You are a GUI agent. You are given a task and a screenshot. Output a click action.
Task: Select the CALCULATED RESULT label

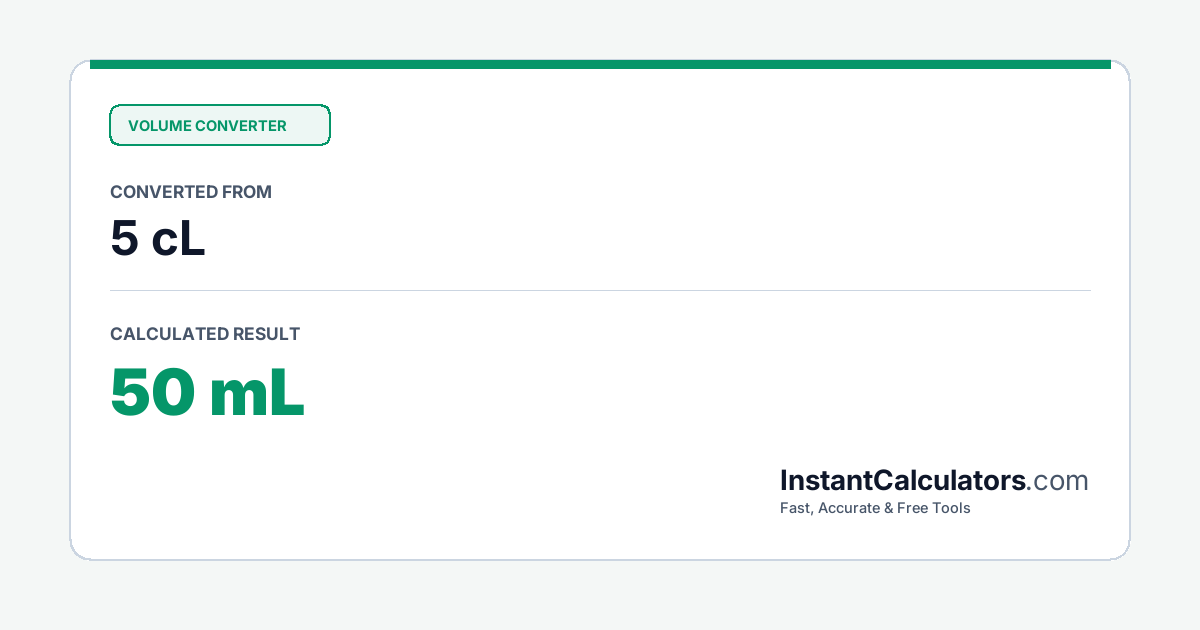click(205, 334)
